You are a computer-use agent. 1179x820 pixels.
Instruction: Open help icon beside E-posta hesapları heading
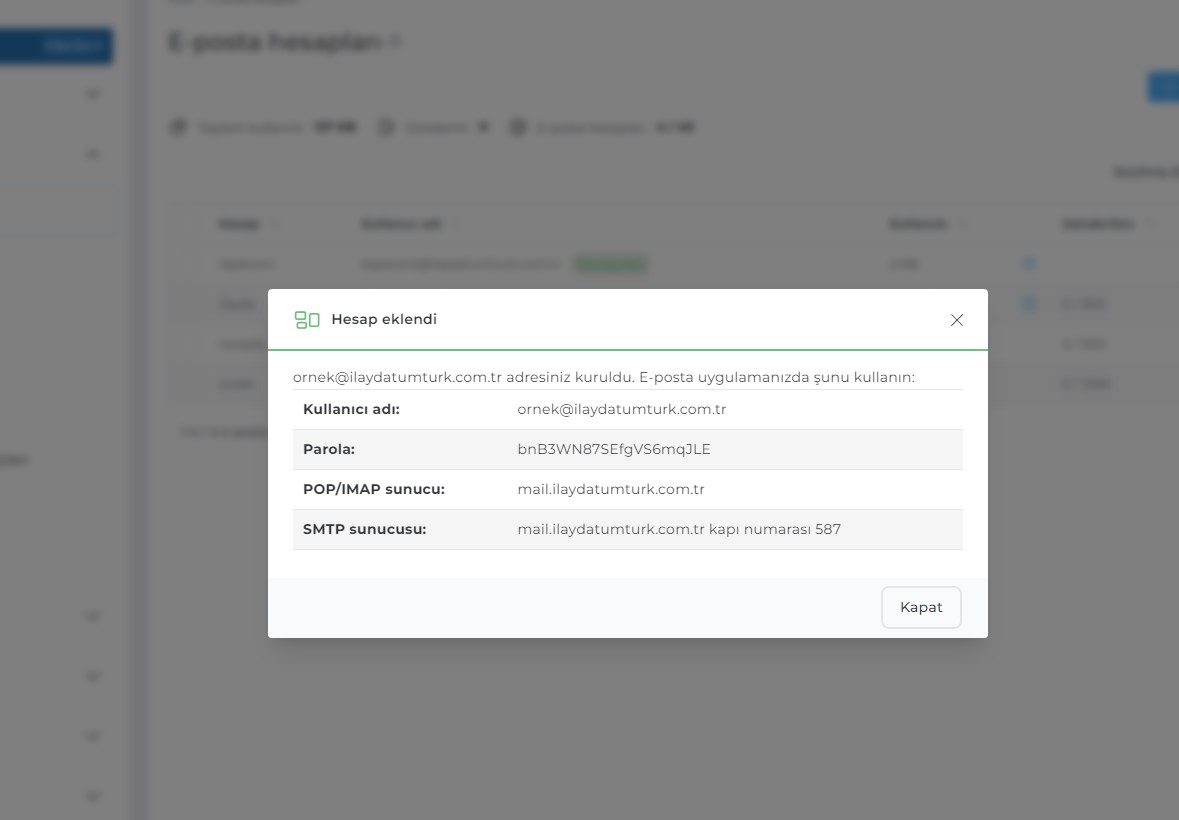point(396,42)
